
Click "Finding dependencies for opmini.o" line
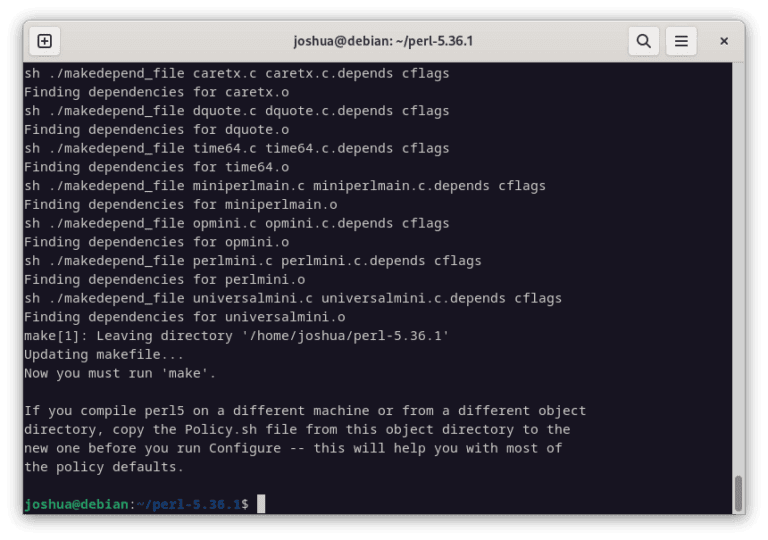[157, 242]
